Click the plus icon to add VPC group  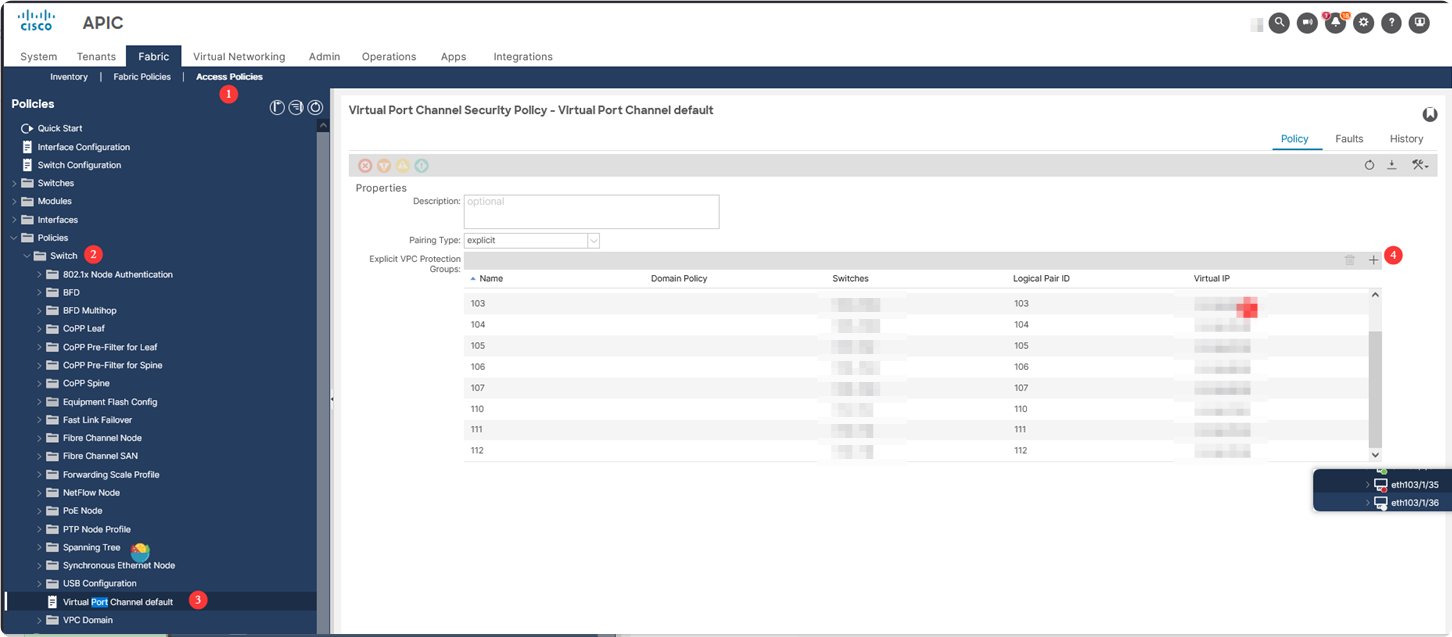(1374, 260)
